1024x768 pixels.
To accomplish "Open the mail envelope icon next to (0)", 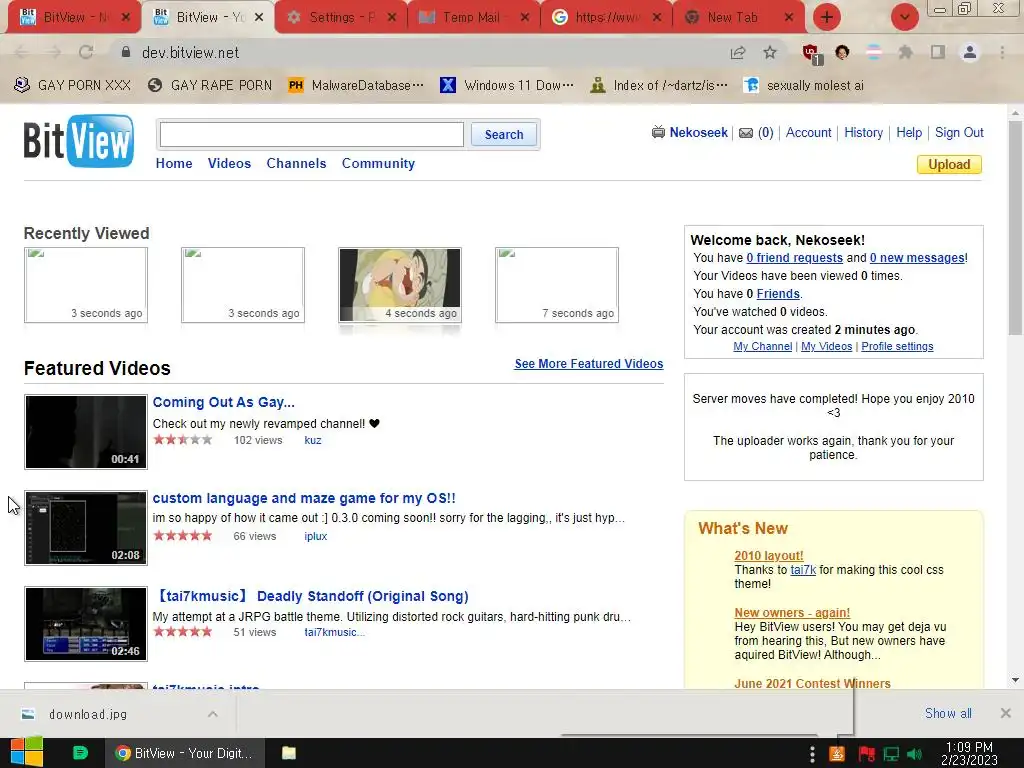I will pyautogui.click(x=745, y=133).
